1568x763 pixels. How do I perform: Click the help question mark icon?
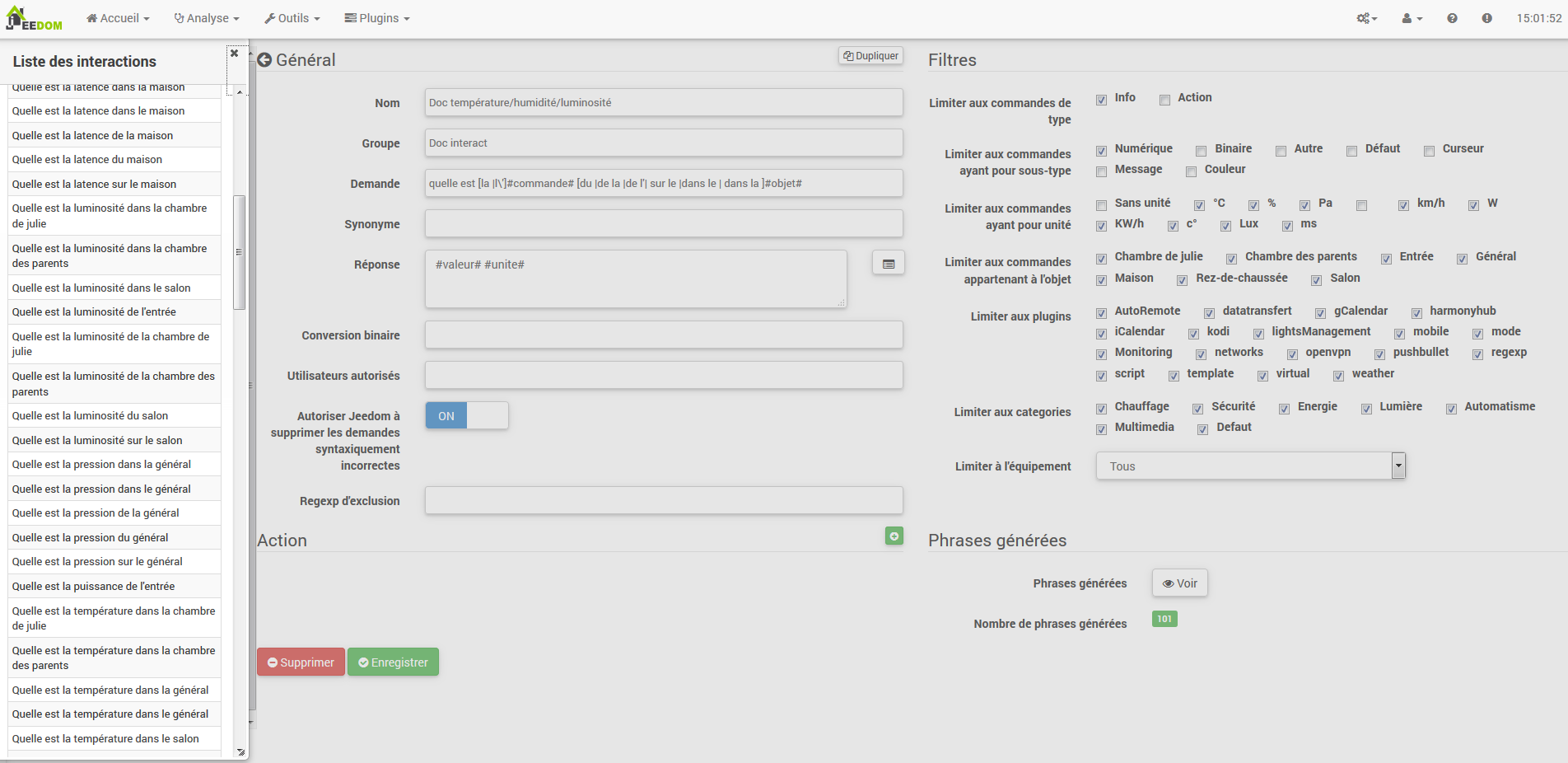click(x=1452, y=18)
